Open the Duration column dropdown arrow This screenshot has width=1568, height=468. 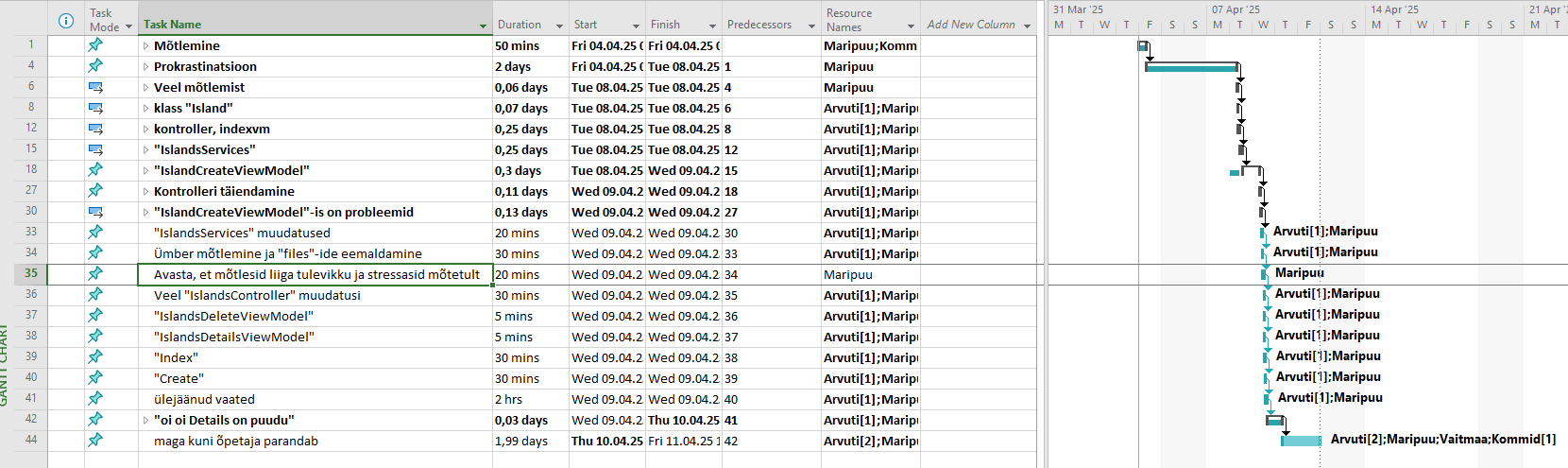click(559, 26)
